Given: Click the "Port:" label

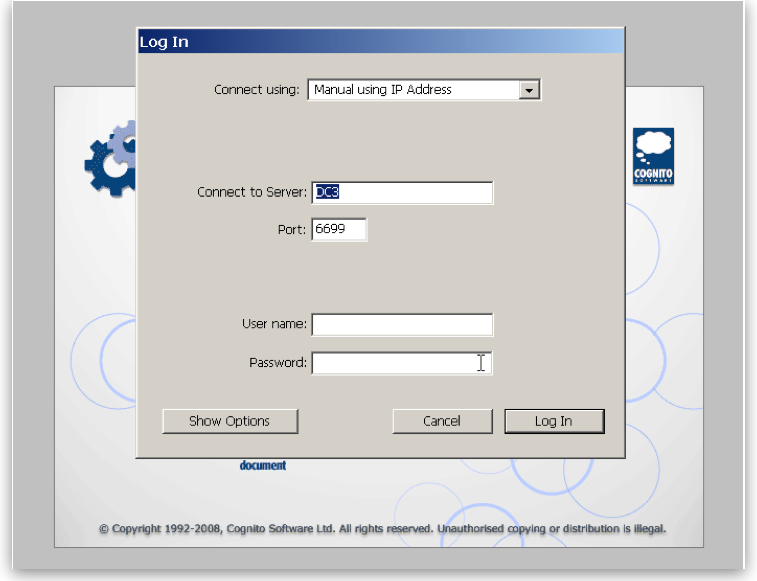Looking at the screenshot, I should point(291,230).
